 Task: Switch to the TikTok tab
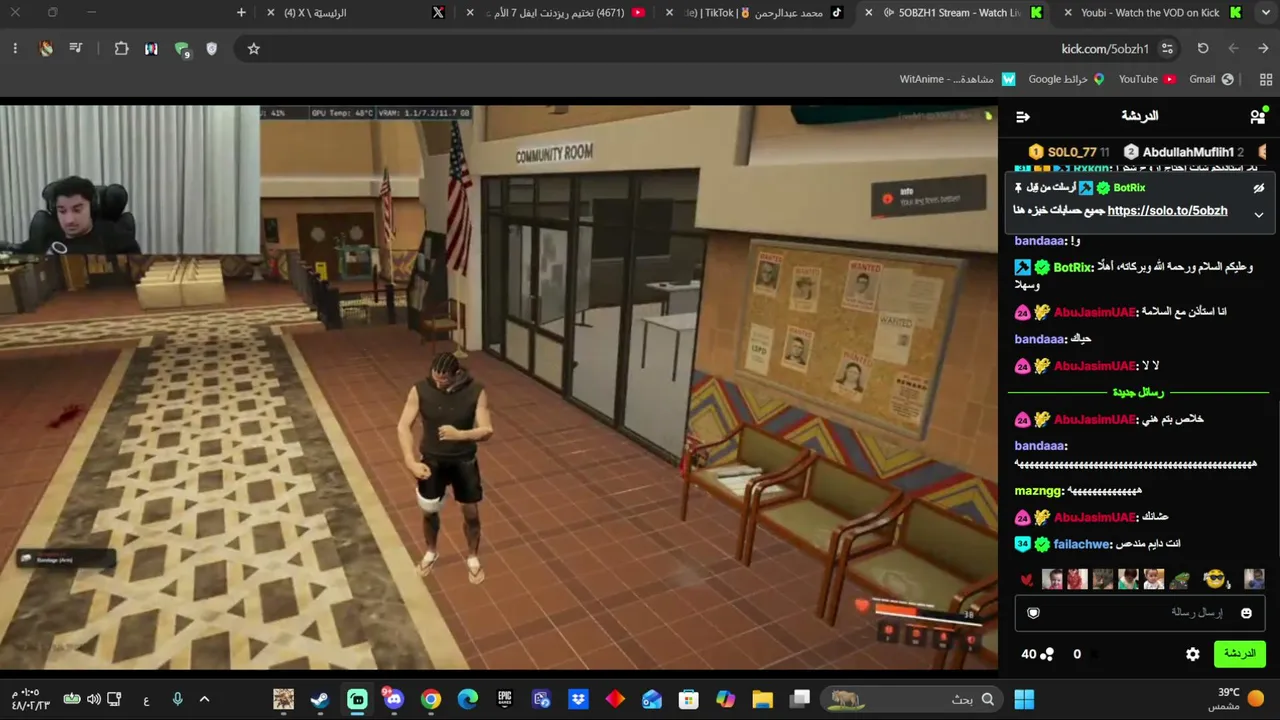tap(755, 13)
